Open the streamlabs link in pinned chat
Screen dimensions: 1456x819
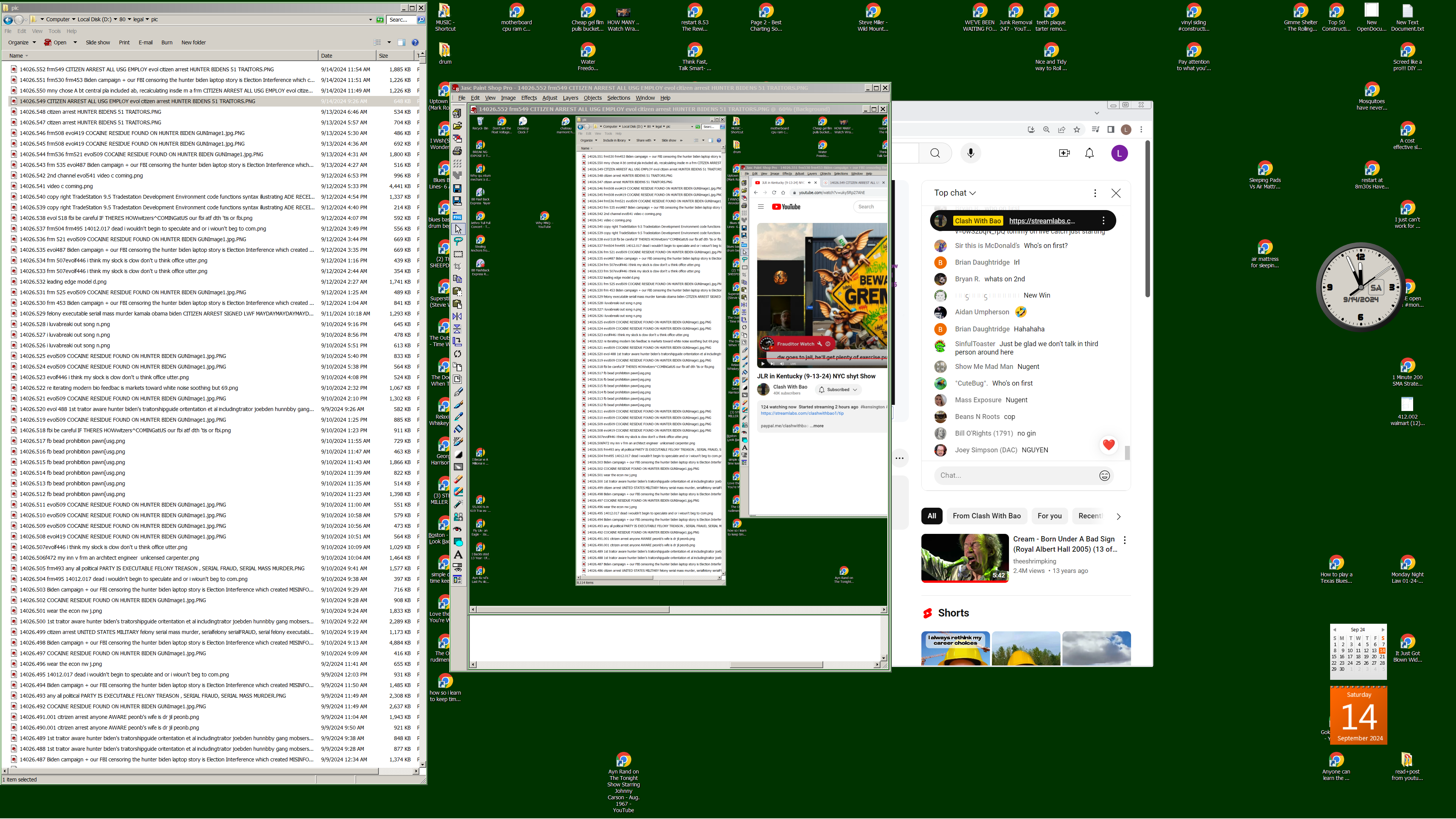point(1042,221)
